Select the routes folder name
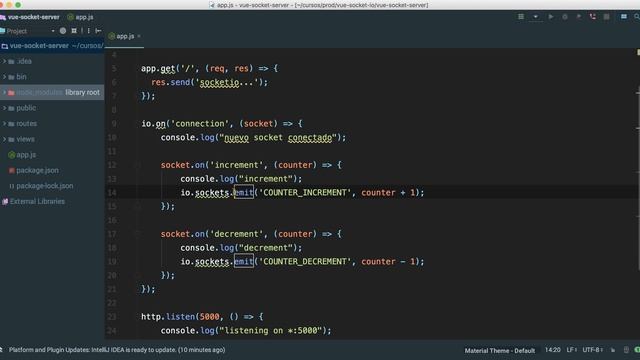This screenshot has height=360, width=640. coord(27,124)
